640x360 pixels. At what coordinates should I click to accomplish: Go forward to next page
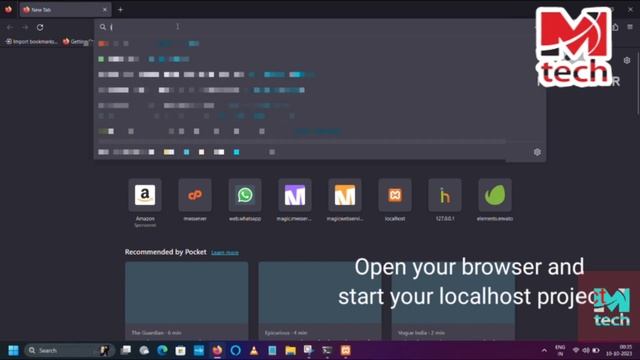[x=25, y=27]
